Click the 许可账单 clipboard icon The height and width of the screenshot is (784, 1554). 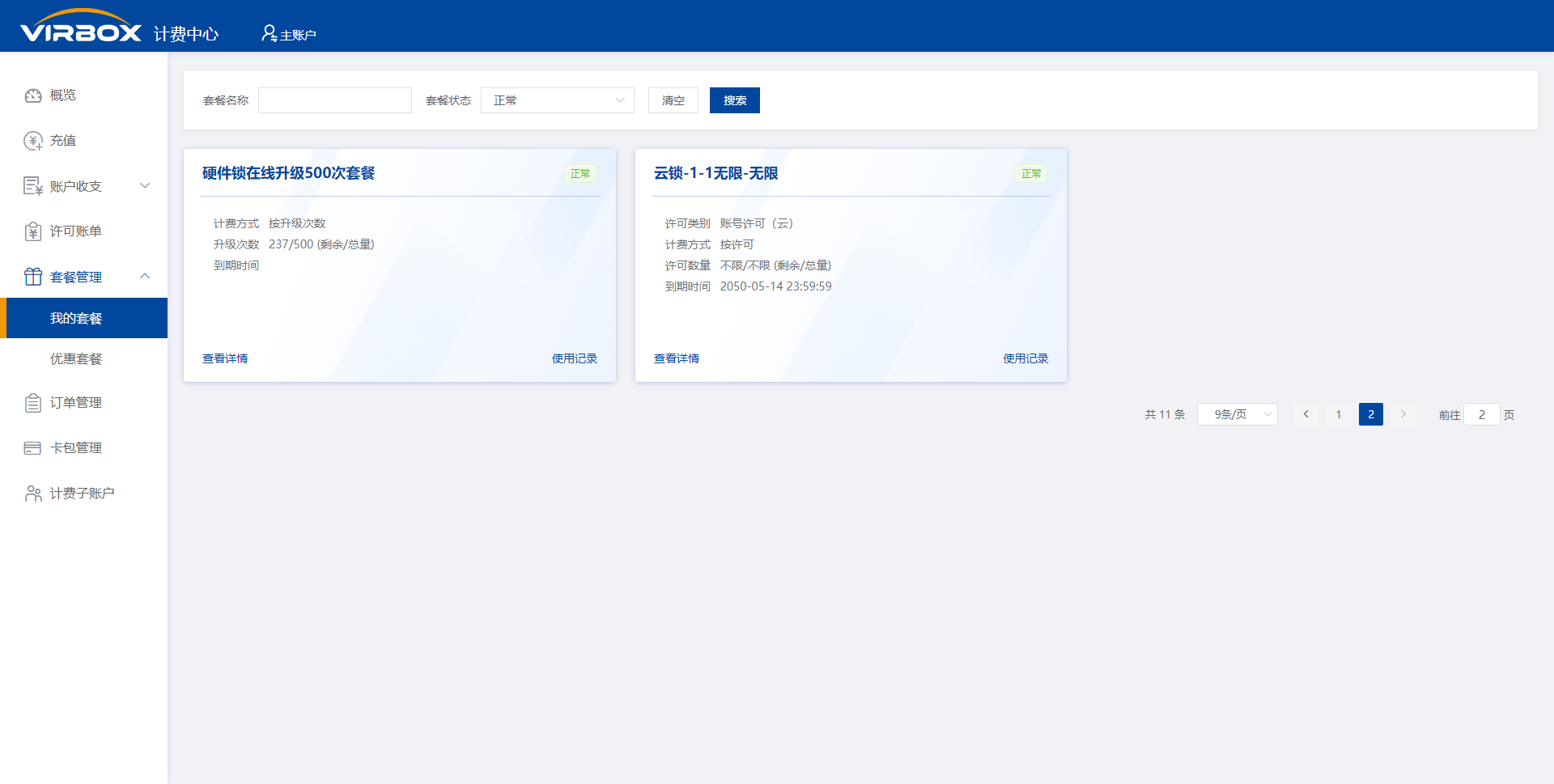coord(33,231)
